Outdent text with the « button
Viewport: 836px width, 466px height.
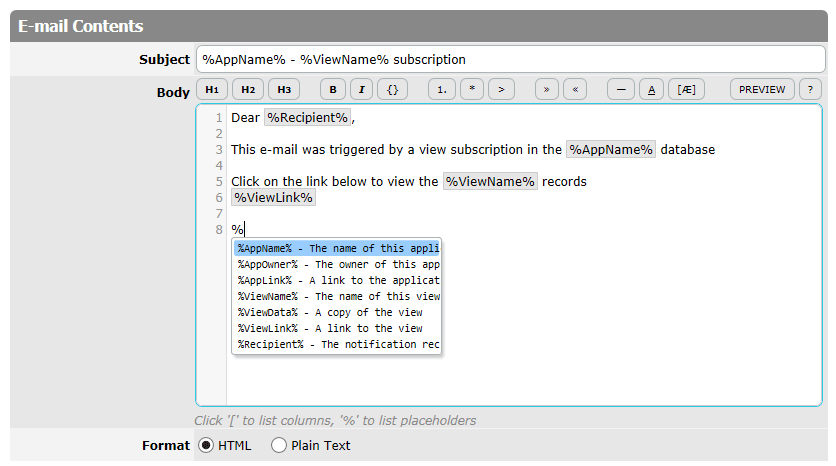575,90
